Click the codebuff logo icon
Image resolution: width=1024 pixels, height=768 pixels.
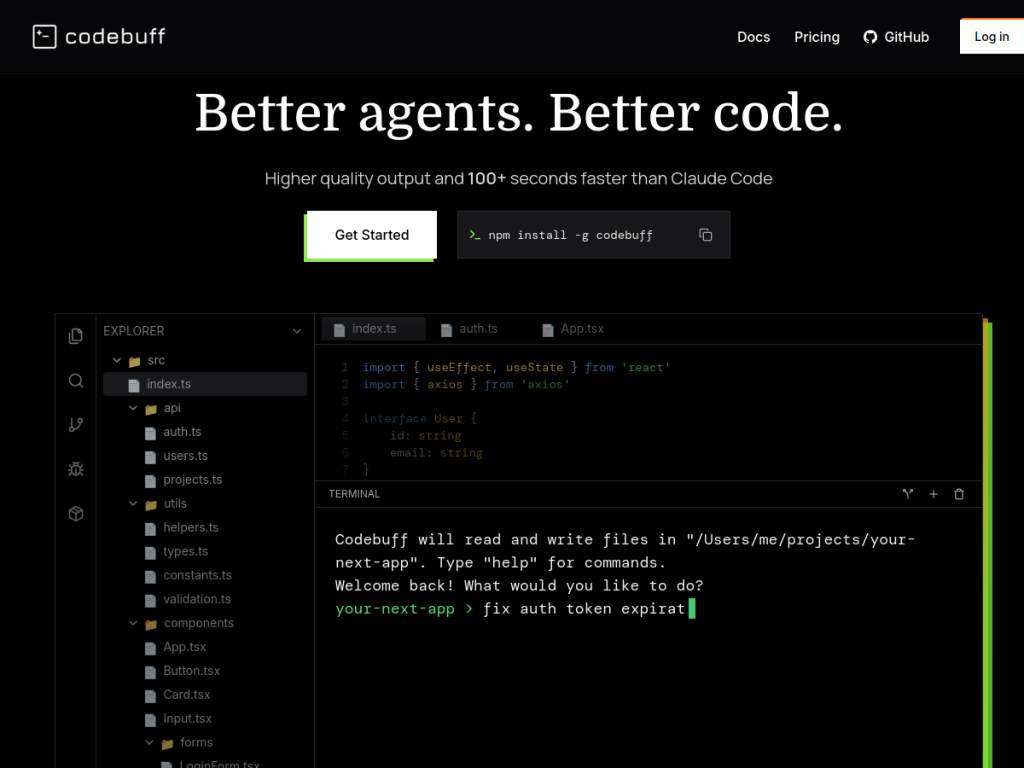click(x=44, y=37)
